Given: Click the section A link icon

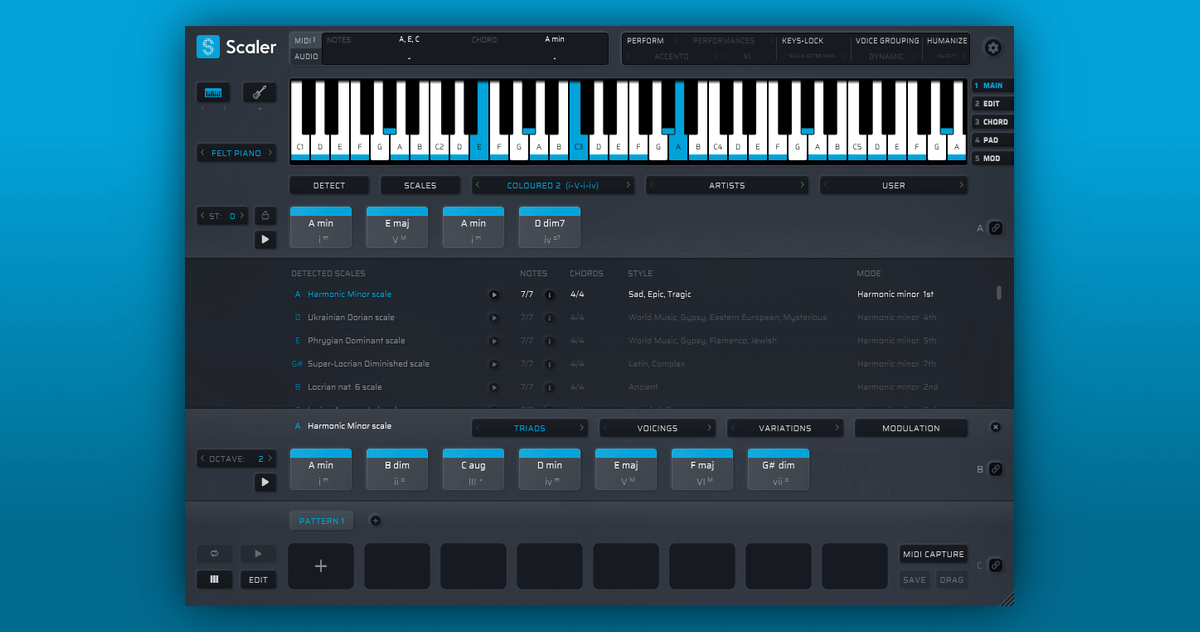Looking at the screenshot, I should [x=995, y=228].
